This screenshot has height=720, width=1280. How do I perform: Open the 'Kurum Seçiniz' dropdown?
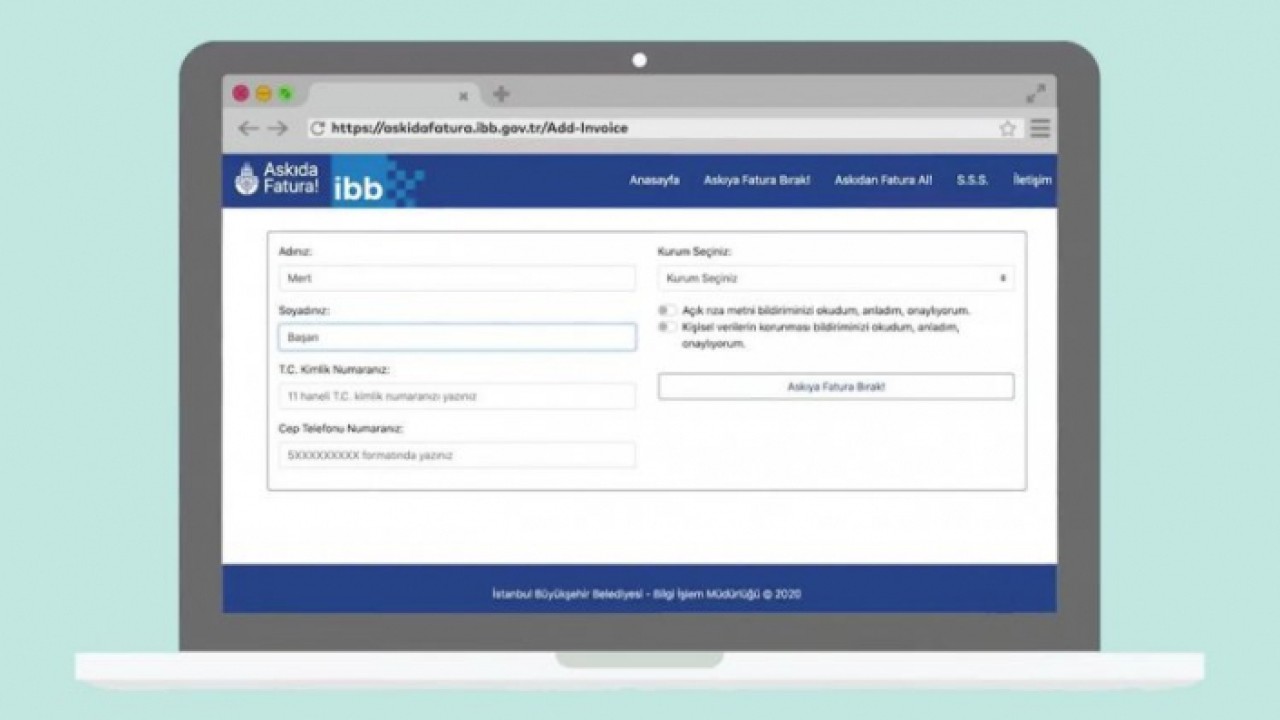(835, 279)
